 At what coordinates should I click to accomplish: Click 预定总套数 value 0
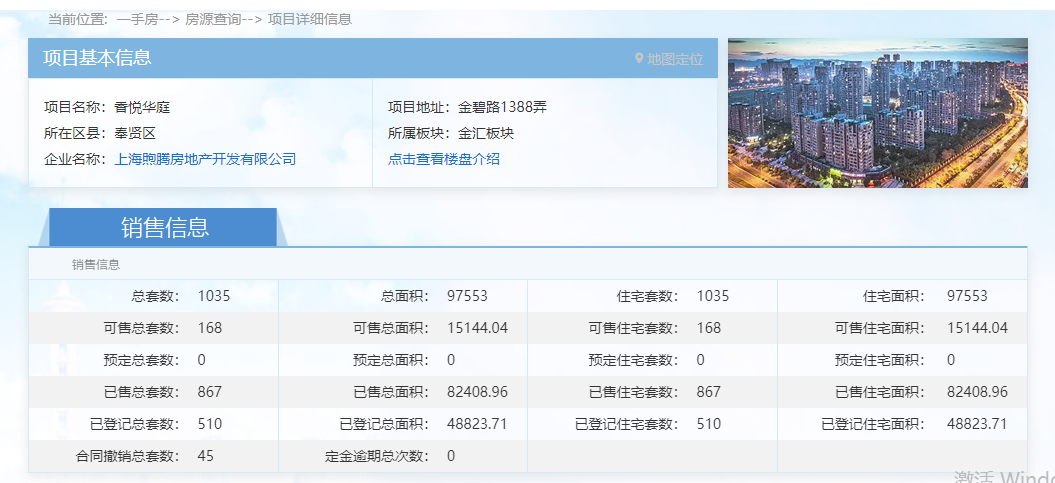[x=202, y=360]
